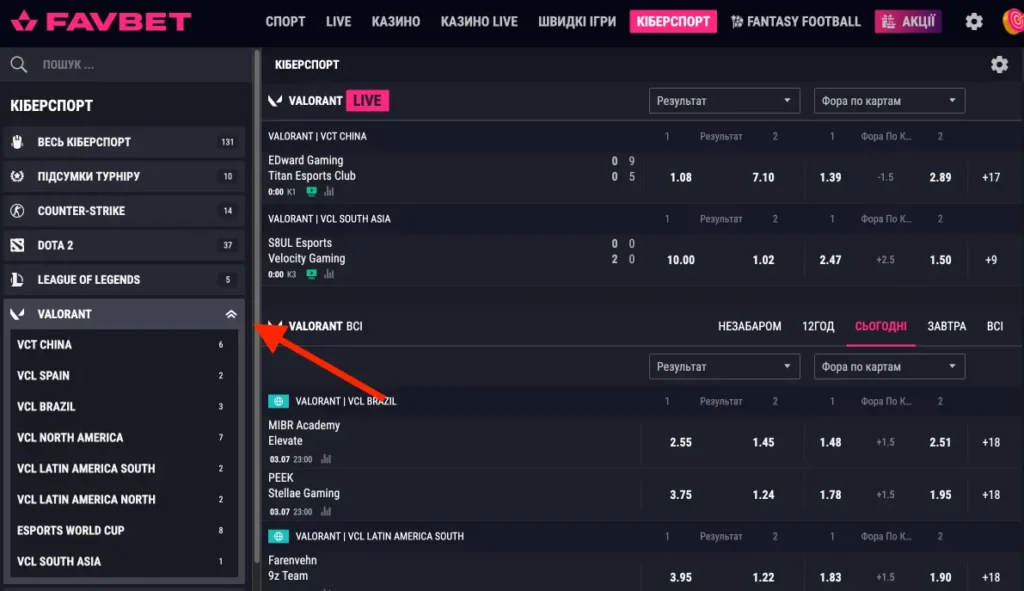1024x591 pixels.
Task: Click the Акції gift icon
Action: point(888,22)
